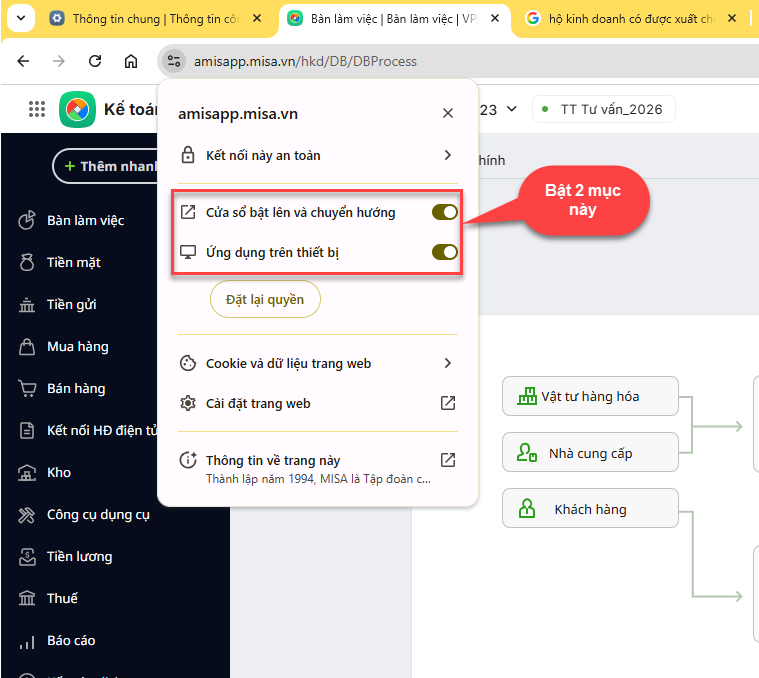759x678 pixels.
Task: Open Kho warehouse module in sidebar
Action: [58, 472]
